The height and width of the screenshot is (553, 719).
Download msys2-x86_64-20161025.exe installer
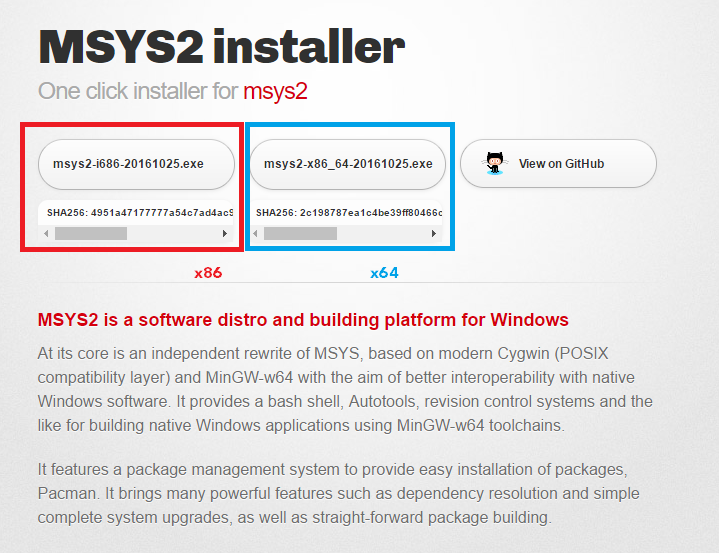click(348, 164)
